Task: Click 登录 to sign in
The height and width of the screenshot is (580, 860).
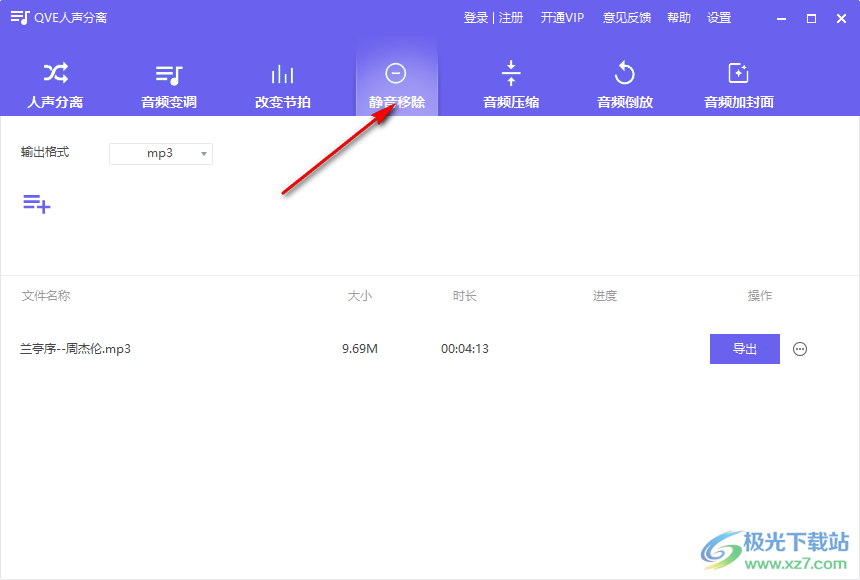Action: pos(474,17)
